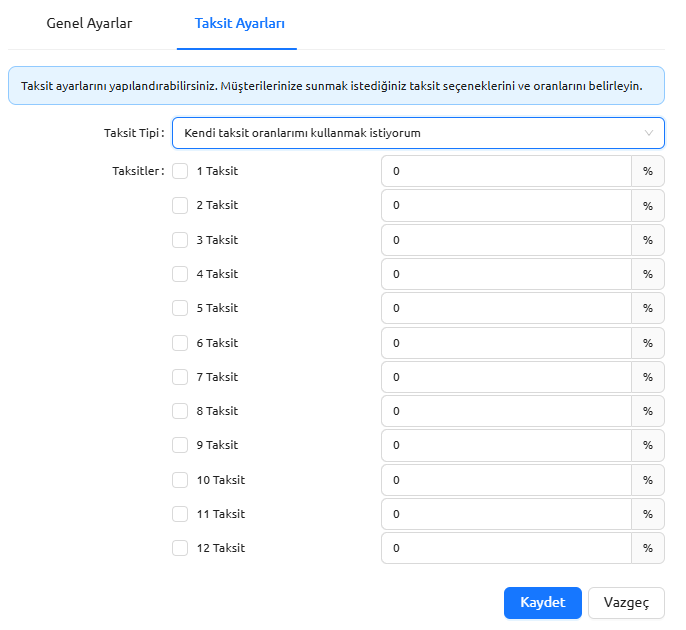This screenshot has height=630, width=686.
Task: Click the 4 Taksit percentage input
Action: [x=506, y=274]
